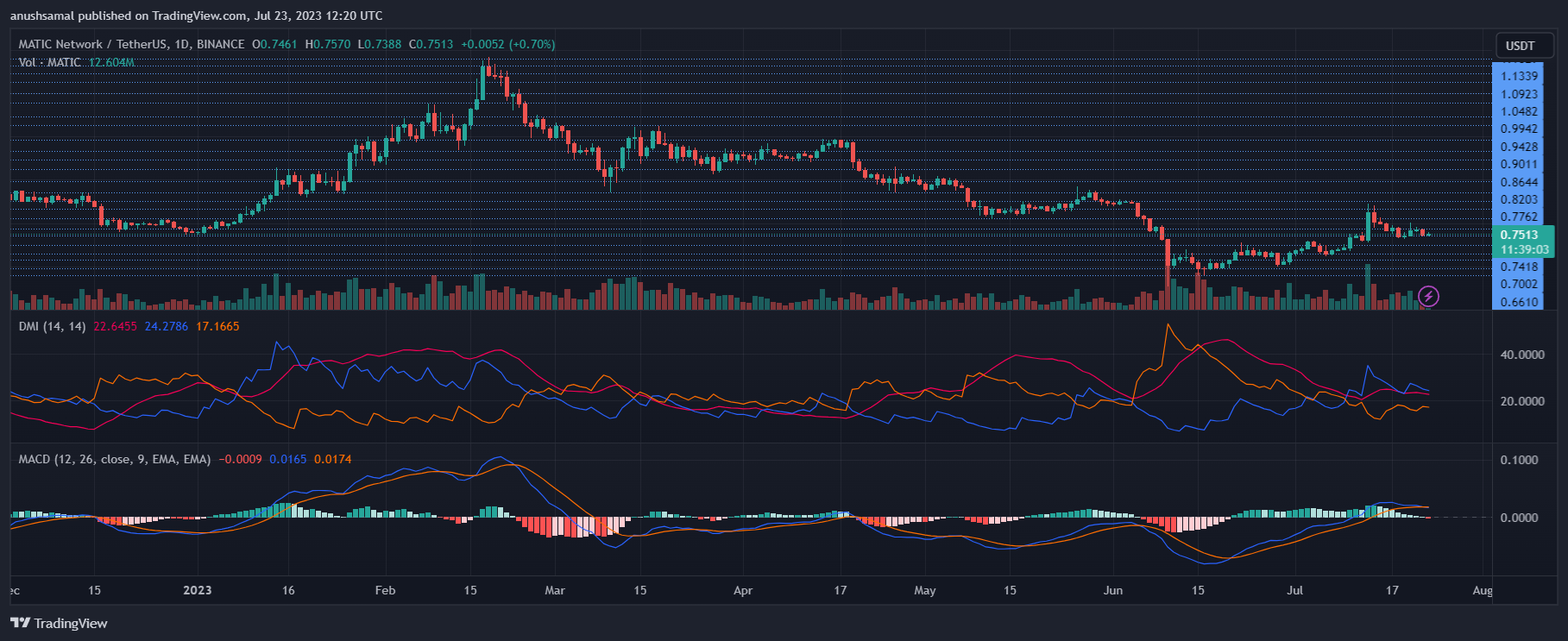Viewport: 1568px width, 641px height.
Task: Click the current price label 0.7513
Action: [x=1519, y=235]
